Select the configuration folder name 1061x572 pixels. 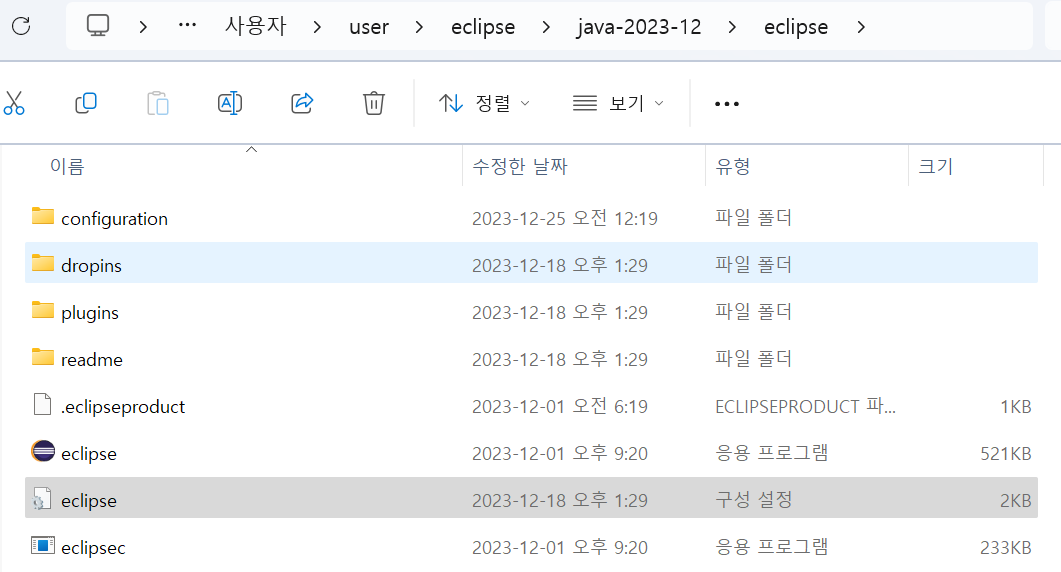point(114,219)
